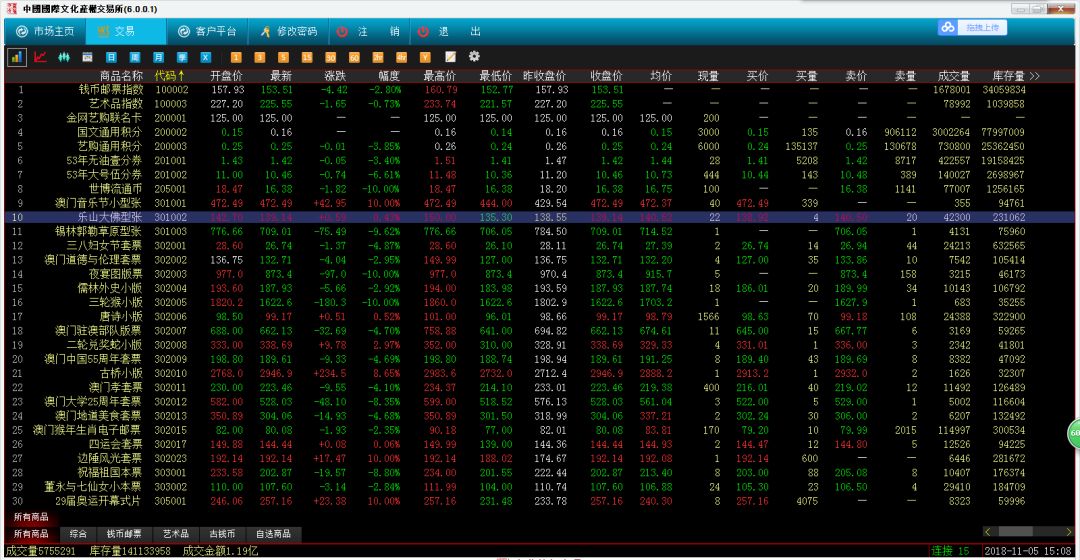
Task: Select the 澳门音乐节小型张 row
Action: click(539, 203)
